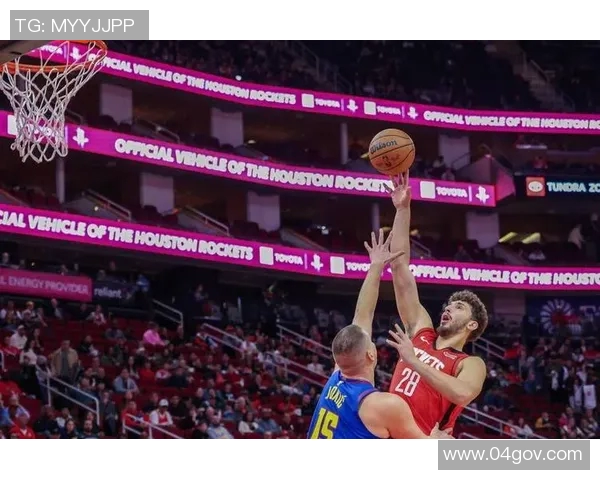Image resolution: width=600 pixels, height=480 pixels.
Task: Click the Wilson basketball in the air
Action: pyautogui.click(x=392, y=152)
